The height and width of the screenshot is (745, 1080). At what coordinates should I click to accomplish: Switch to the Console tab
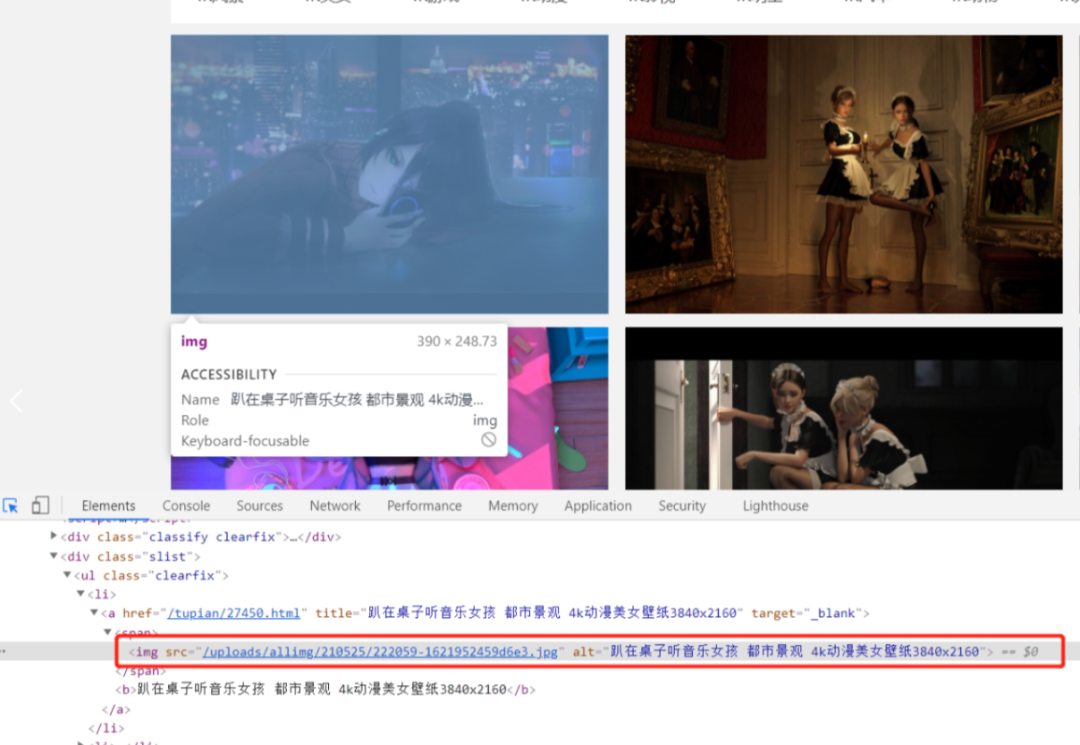(186, 505)
